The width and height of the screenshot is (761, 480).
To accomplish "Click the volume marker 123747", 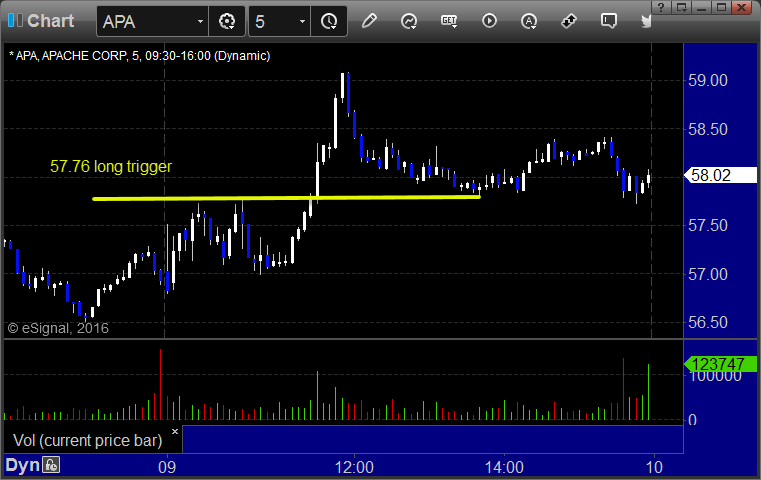I will click(720, 364).
